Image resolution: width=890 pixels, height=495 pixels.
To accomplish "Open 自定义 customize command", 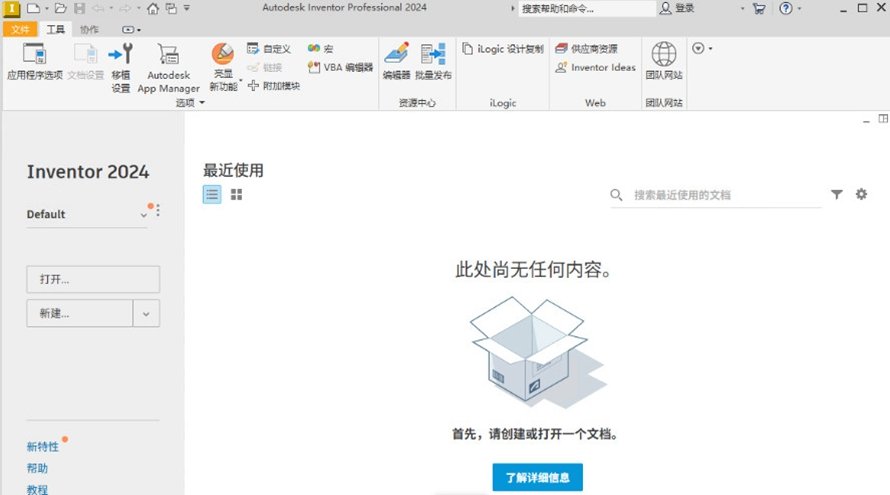I will pos(269,49).
